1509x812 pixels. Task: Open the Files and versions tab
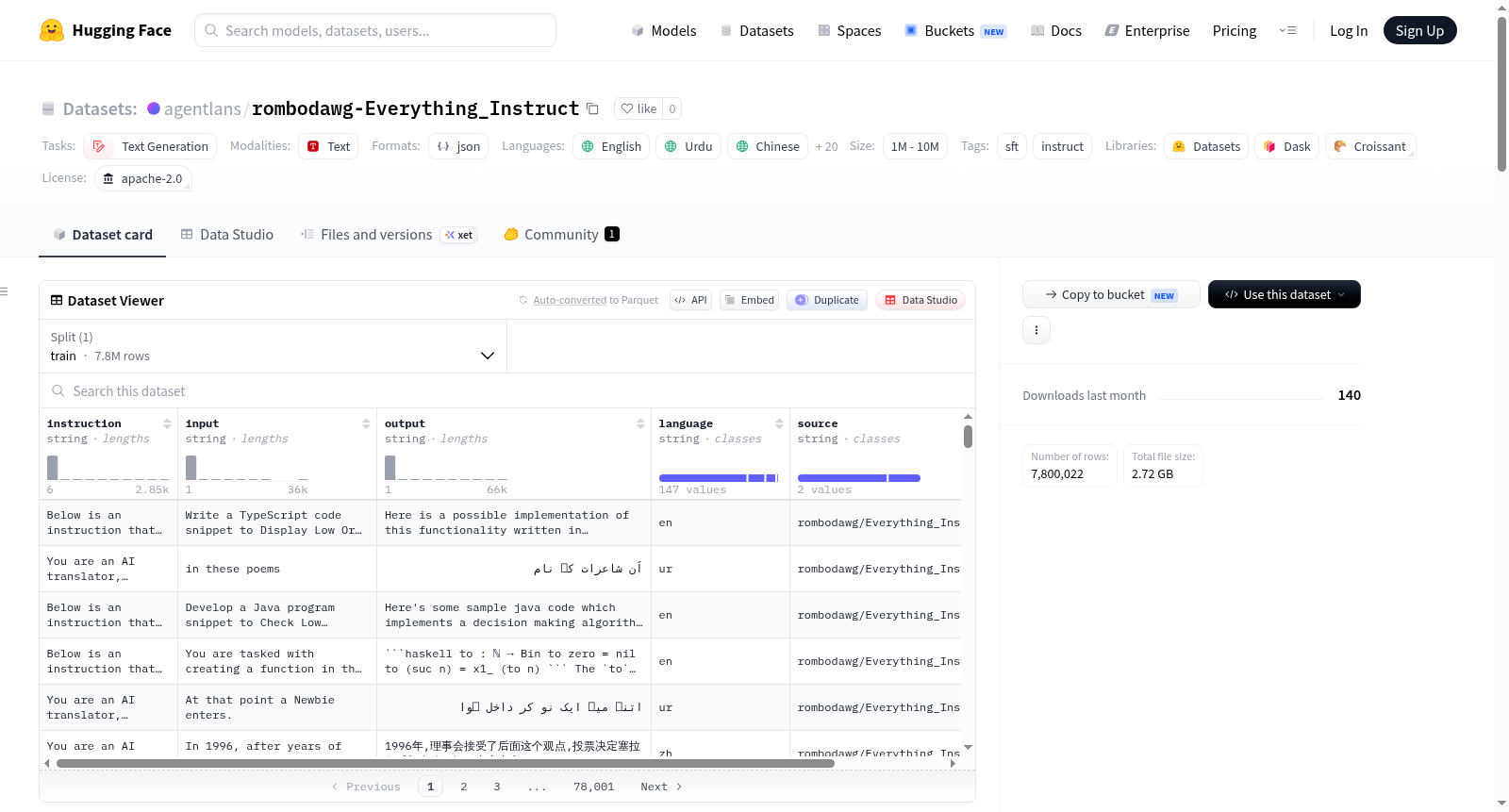coord(388,234)
